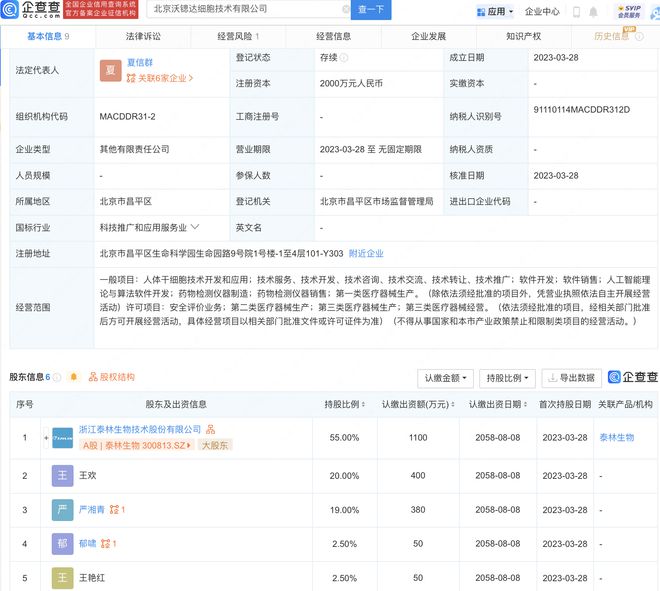
Task: Select registered capital 2000万元人民币
Action: point(351,83)
